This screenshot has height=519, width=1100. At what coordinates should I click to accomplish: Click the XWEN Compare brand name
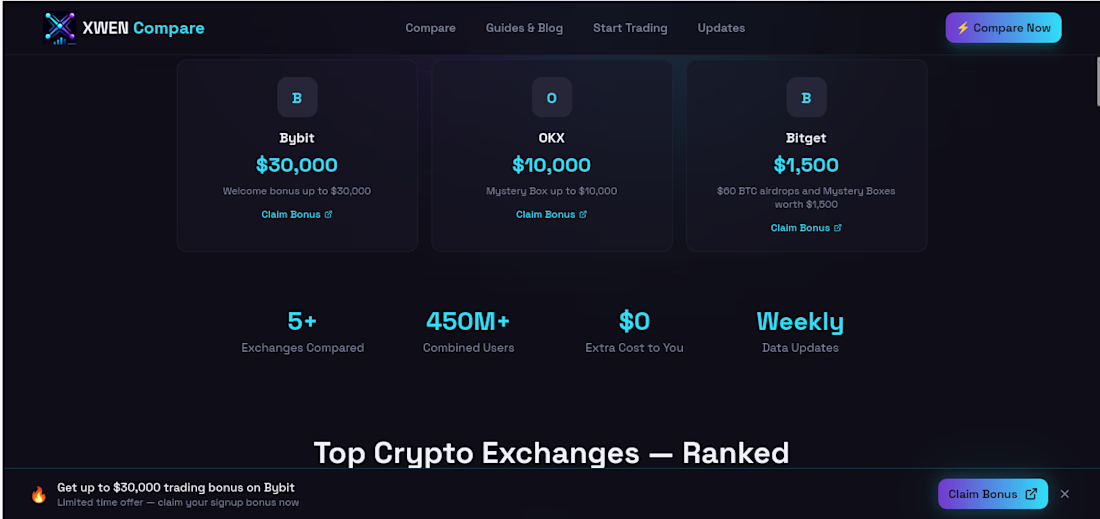pyautogui.click(x=144, y=28)
